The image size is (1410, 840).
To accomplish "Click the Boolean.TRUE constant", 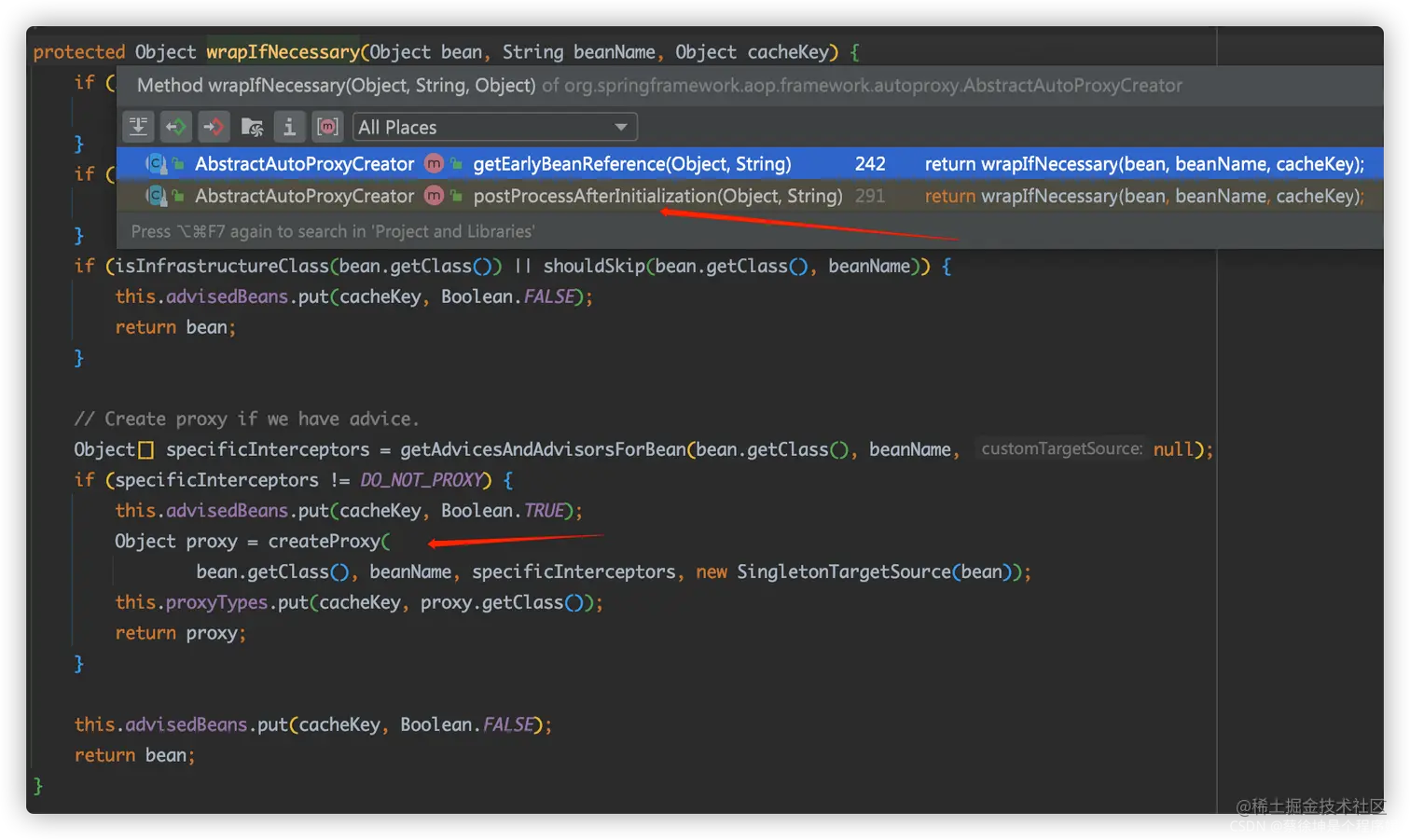I will pyautogui.click(x=503, y=511).
